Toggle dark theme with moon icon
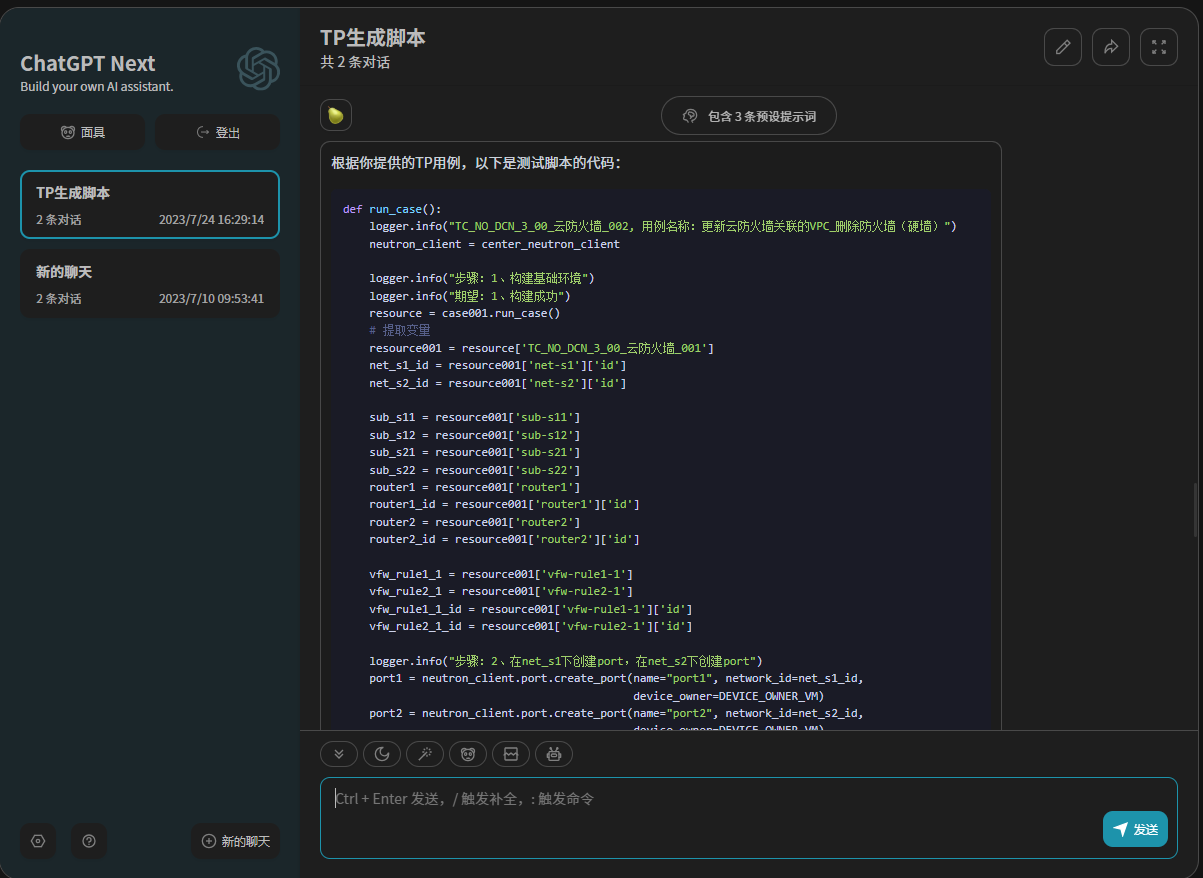 pos(382,754)
